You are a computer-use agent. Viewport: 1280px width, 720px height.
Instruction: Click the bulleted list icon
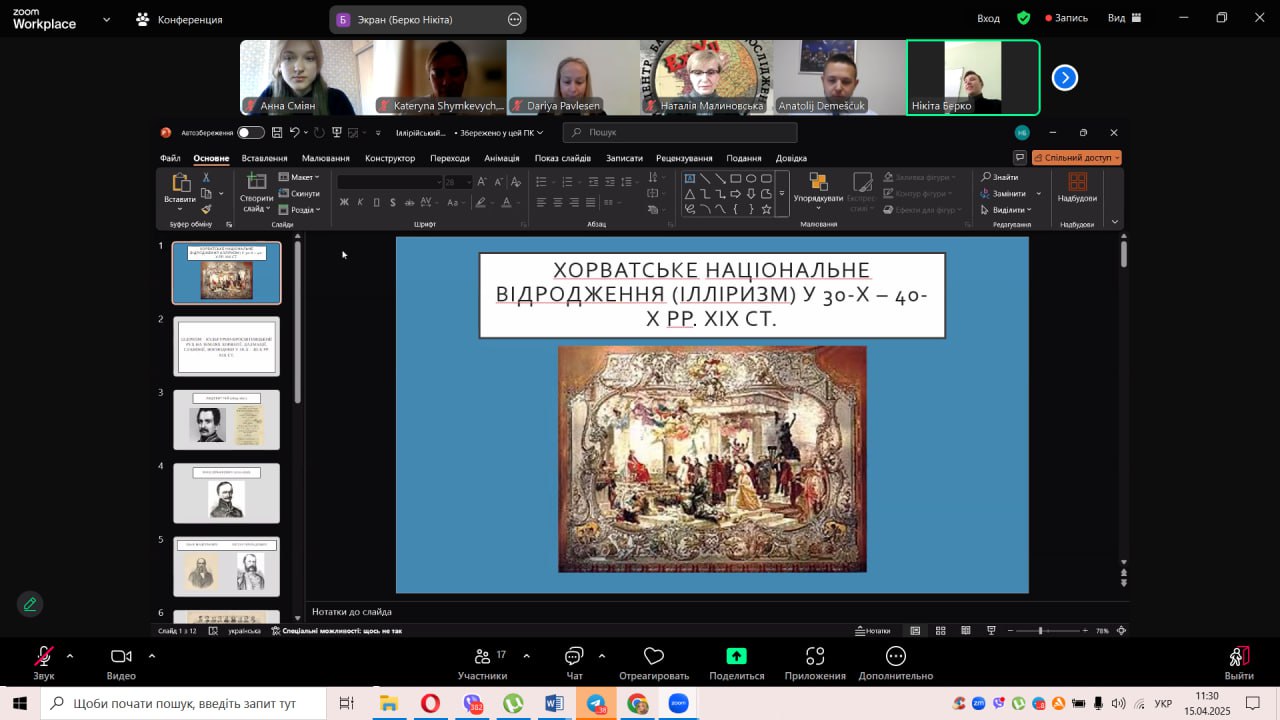click(x=541, y=182)
